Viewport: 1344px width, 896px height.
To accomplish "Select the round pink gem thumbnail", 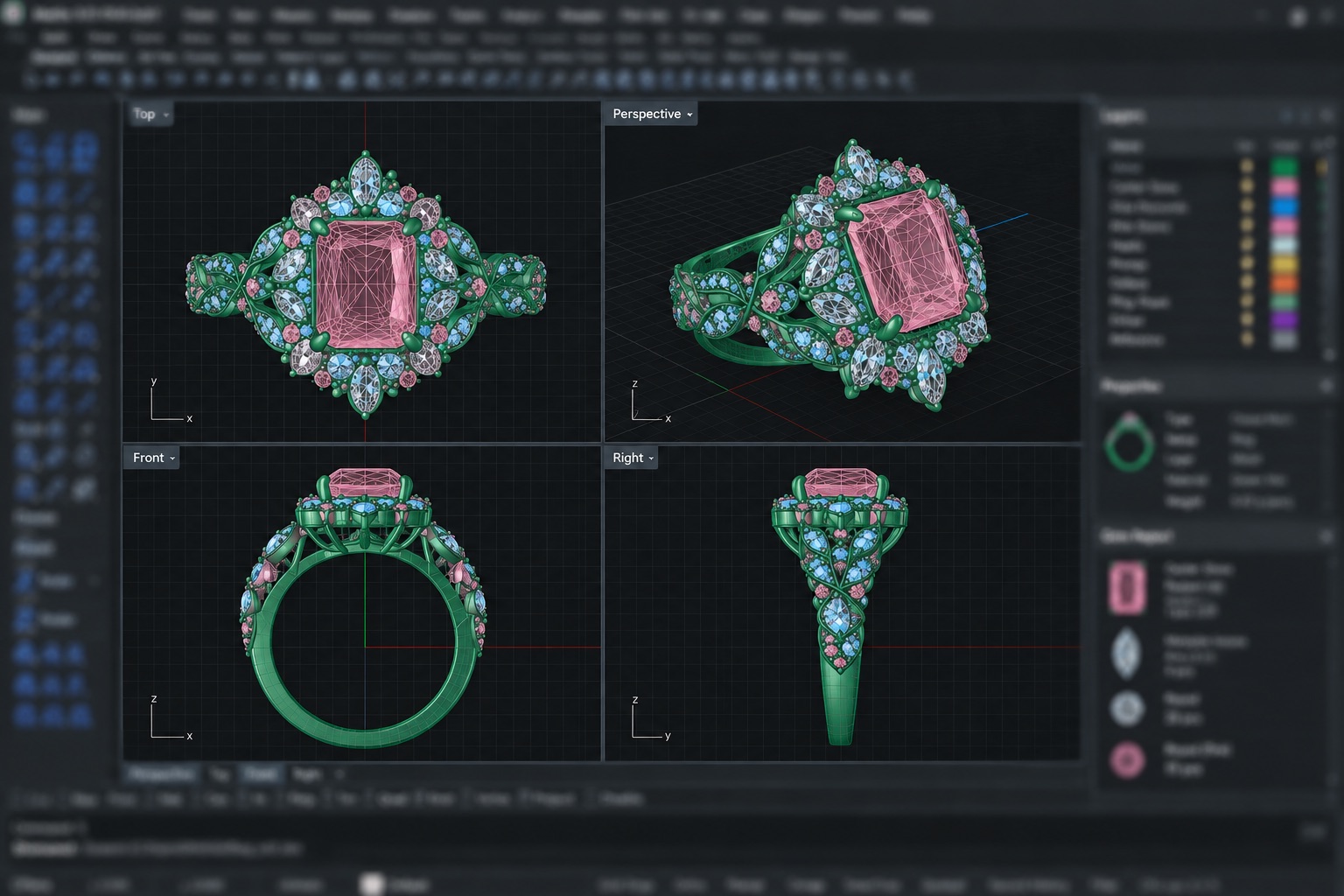I will coord(1127,759).
